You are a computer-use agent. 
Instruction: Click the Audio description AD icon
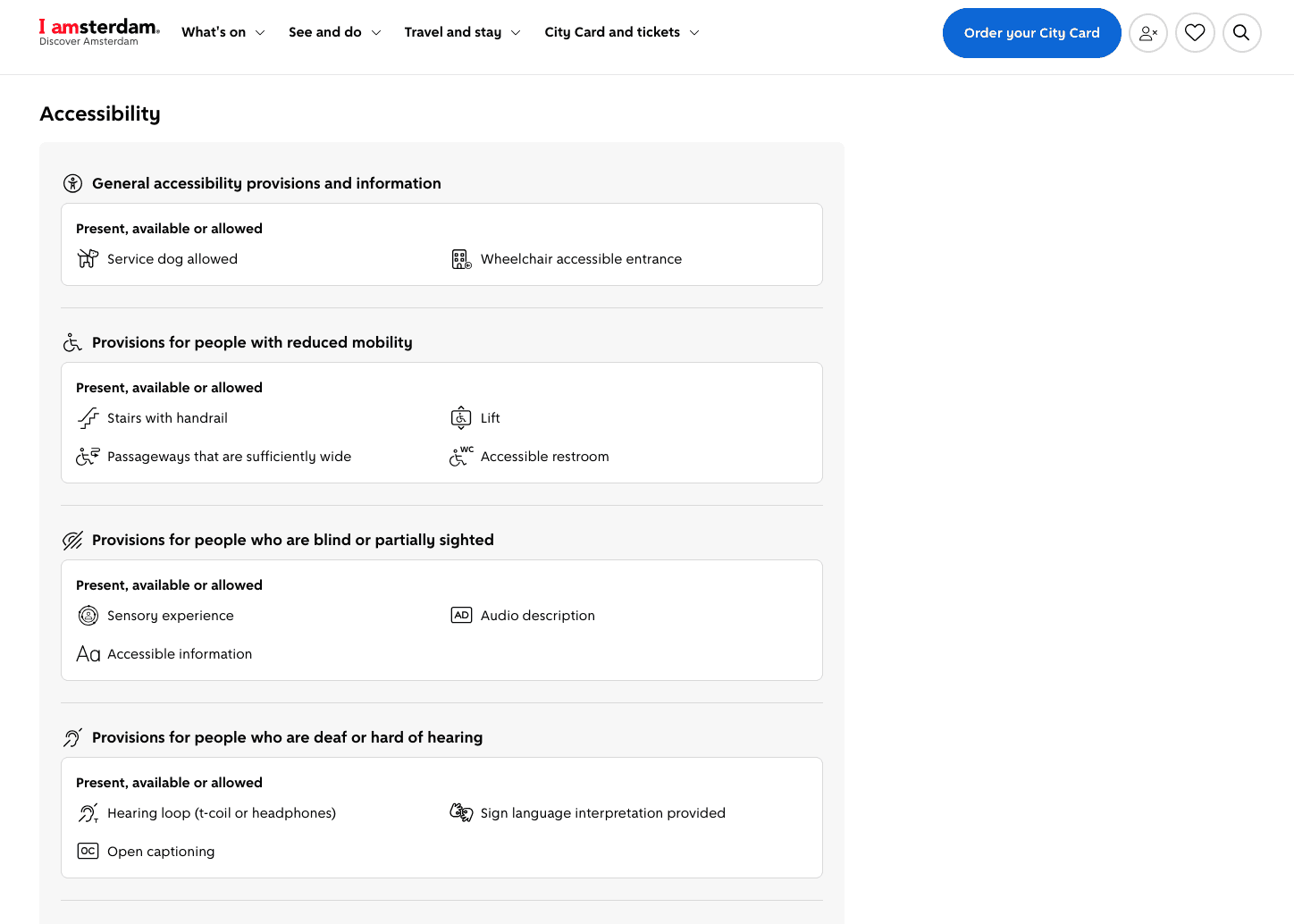click(x=461, y=615)
